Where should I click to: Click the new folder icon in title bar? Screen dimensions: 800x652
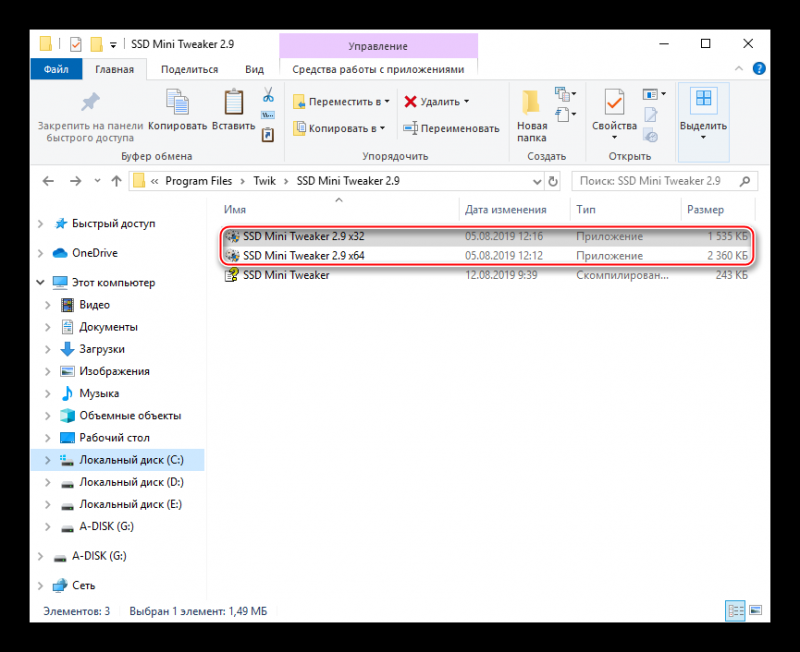[96, 44]
